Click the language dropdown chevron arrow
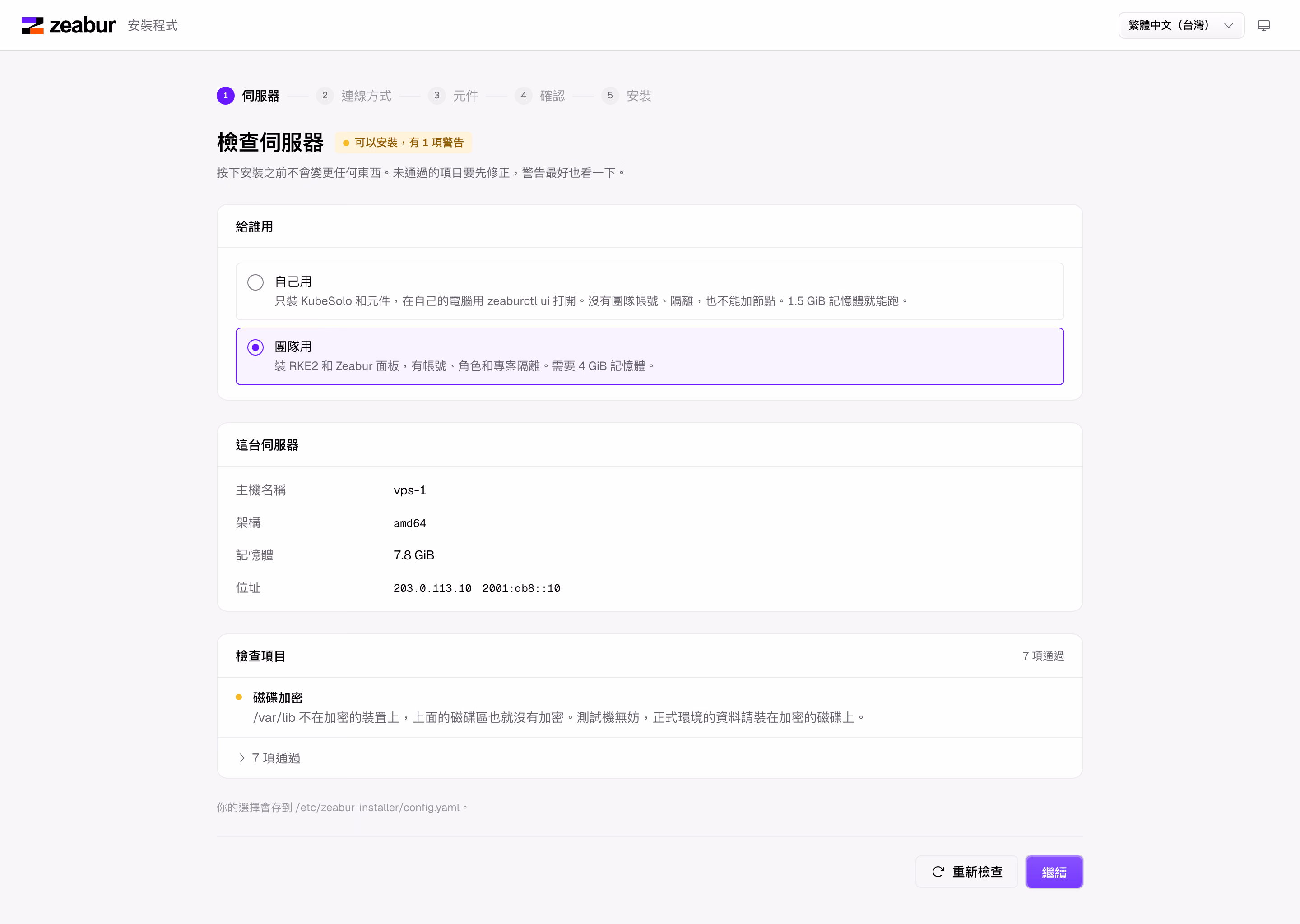The height and width of the screenshot is (924, 1300). tap(1228, 26)
